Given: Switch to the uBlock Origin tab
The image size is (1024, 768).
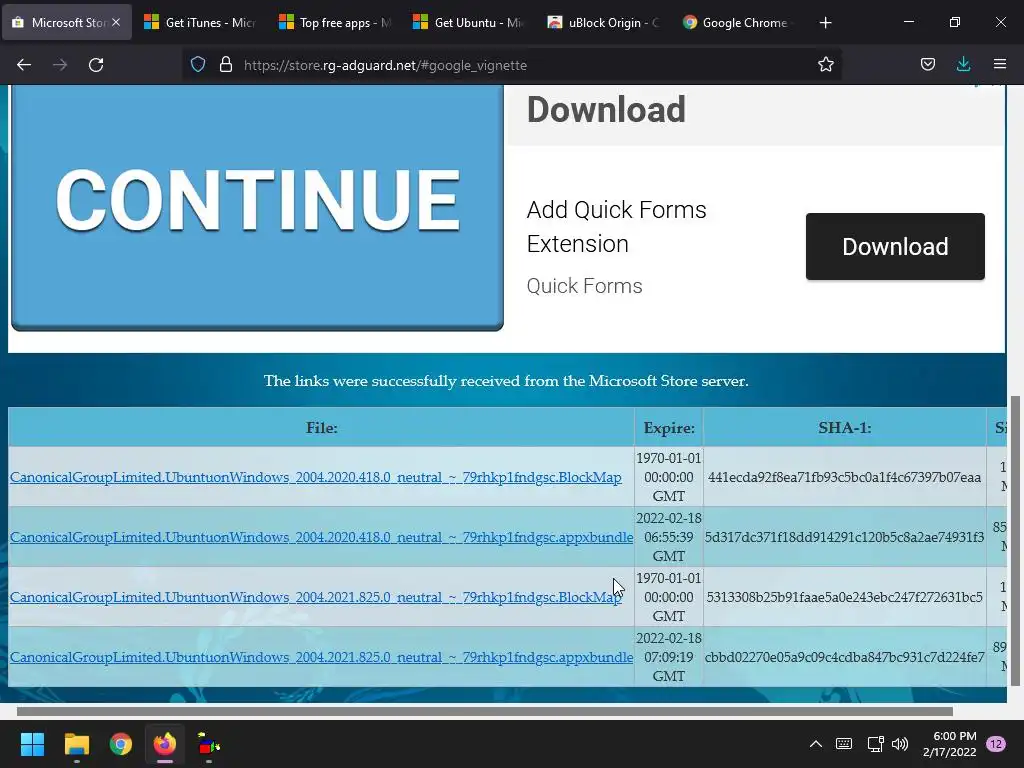Looking at the screenshot, I should coord(605,22).
